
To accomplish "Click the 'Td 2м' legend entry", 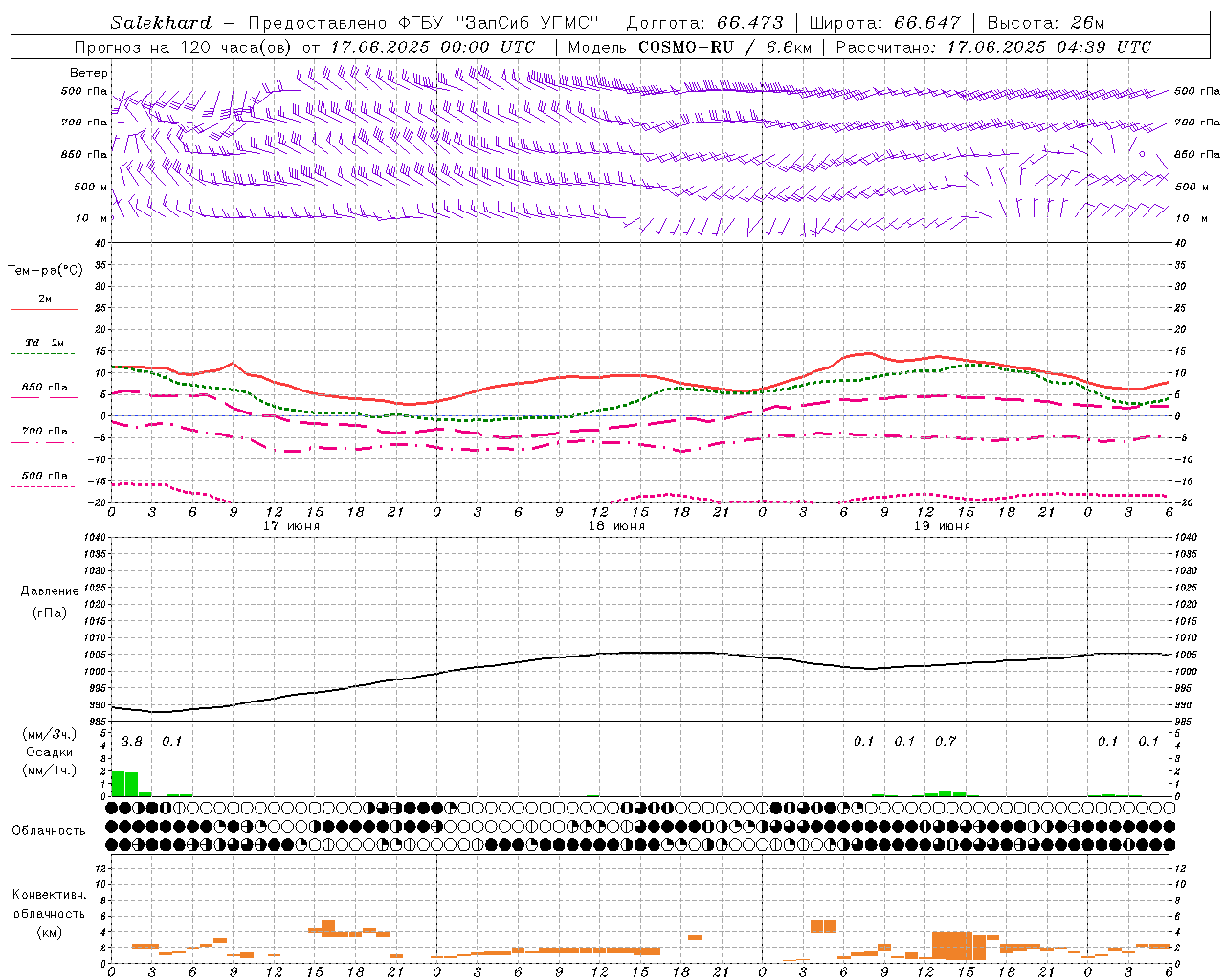I will pos(45,343).
